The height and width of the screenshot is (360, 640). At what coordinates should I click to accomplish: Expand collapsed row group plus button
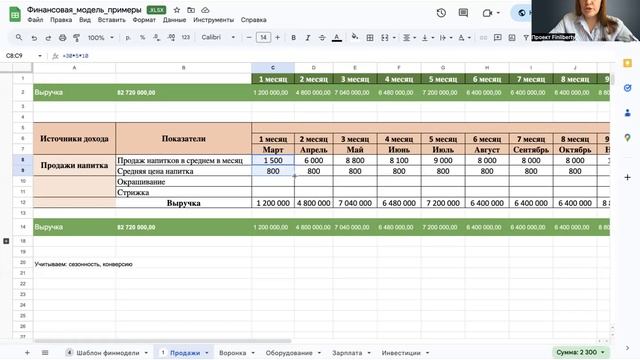(6, 241)
